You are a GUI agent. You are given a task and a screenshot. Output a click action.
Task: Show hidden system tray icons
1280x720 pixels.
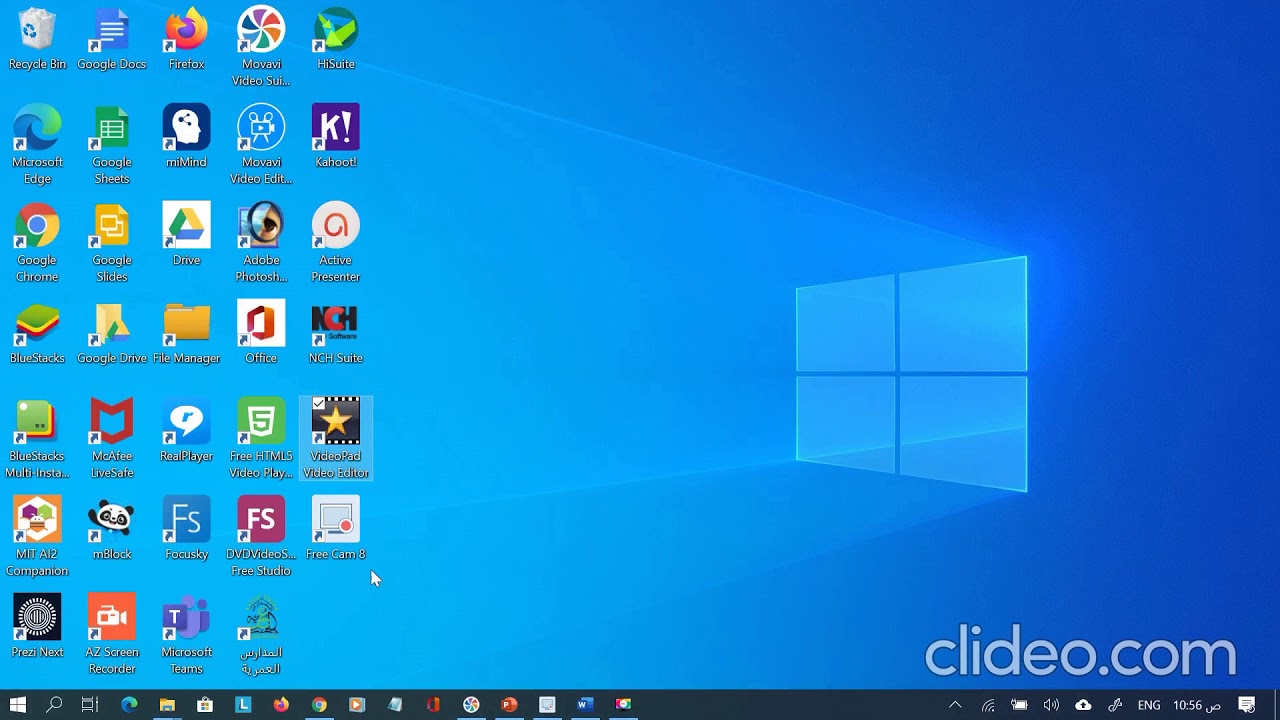click(x=955, y=705)
